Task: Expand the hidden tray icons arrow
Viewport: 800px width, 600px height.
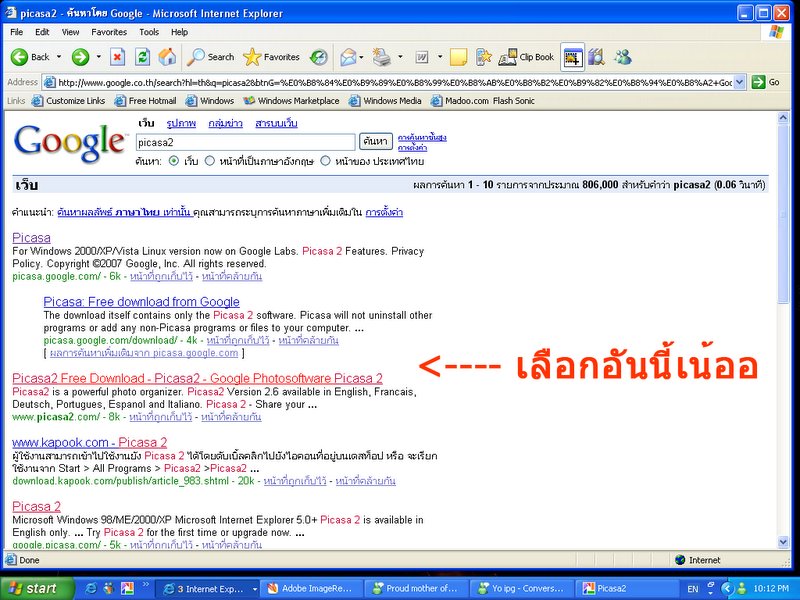Action: tap(727, 589)
